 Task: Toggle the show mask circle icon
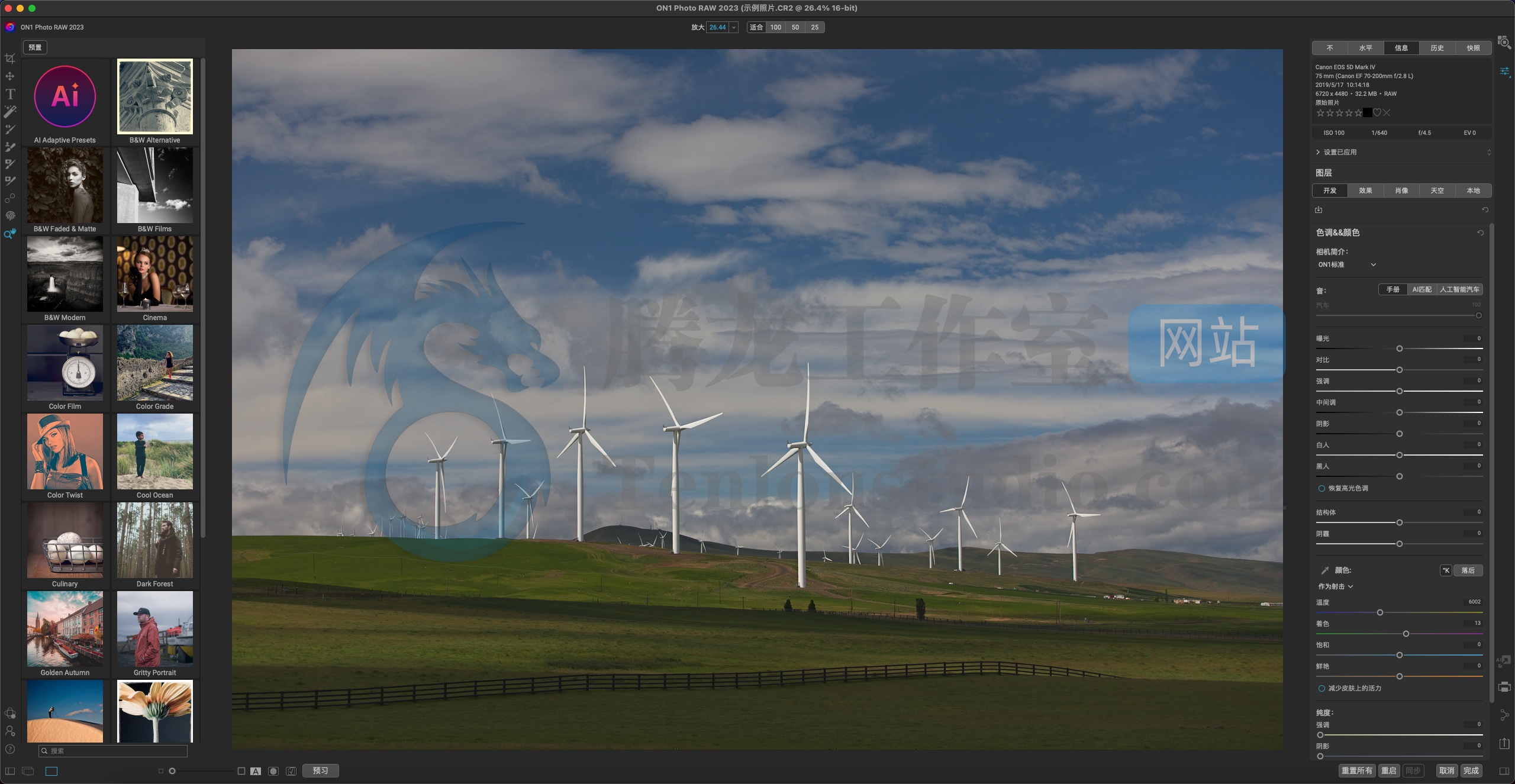(x=273, y=771)
